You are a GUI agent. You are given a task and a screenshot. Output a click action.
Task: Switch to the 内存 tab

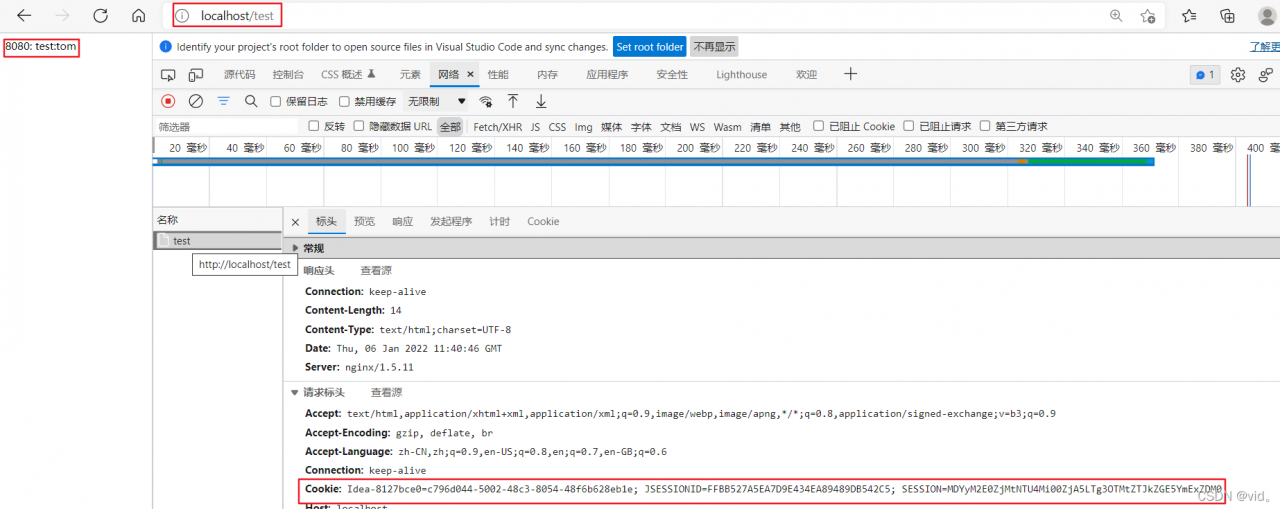click(547, 75)
